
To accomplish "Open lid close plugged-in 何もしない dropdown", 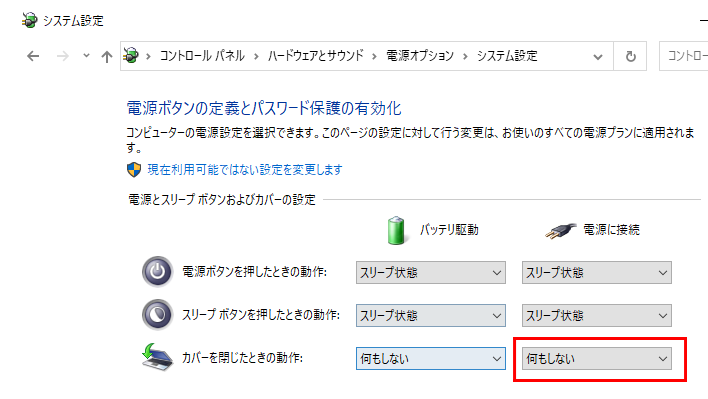I will point(596,358).
